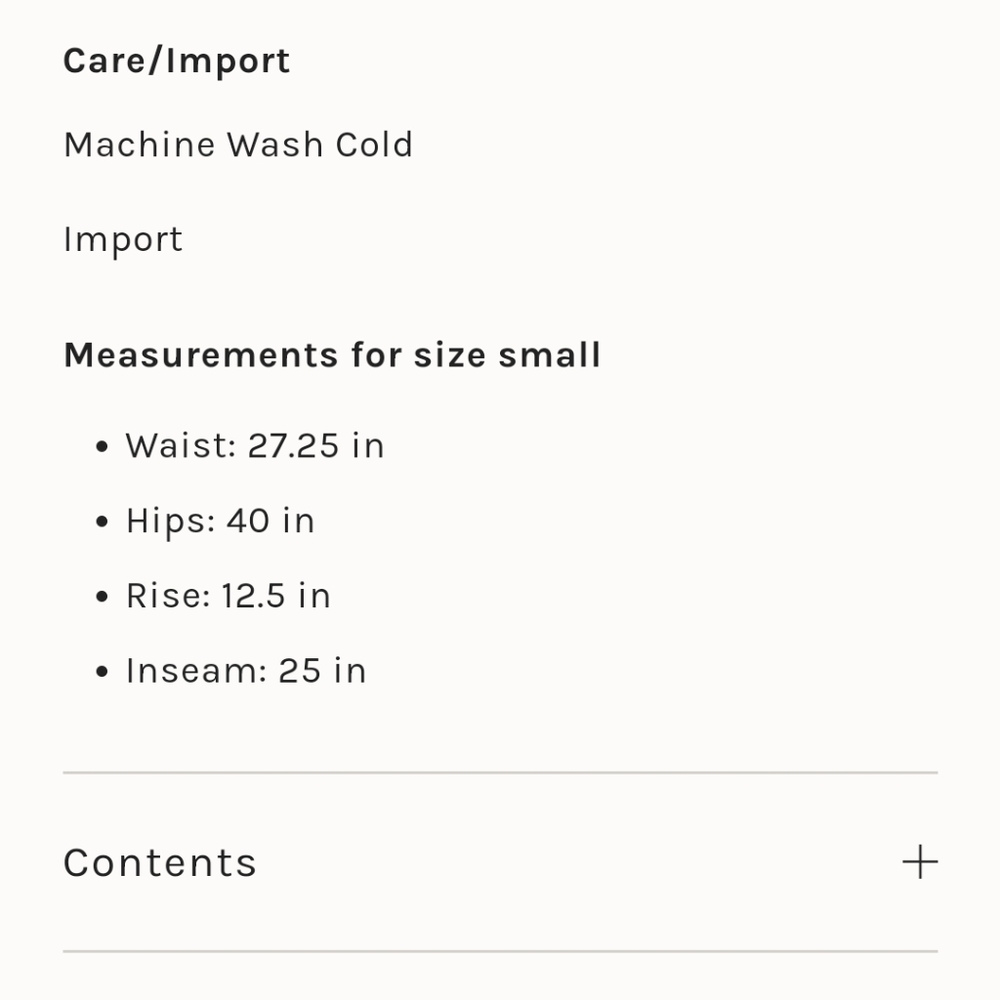
Task: Click the bullet beside Rise measurement
Action: click(x=101, y=597)
